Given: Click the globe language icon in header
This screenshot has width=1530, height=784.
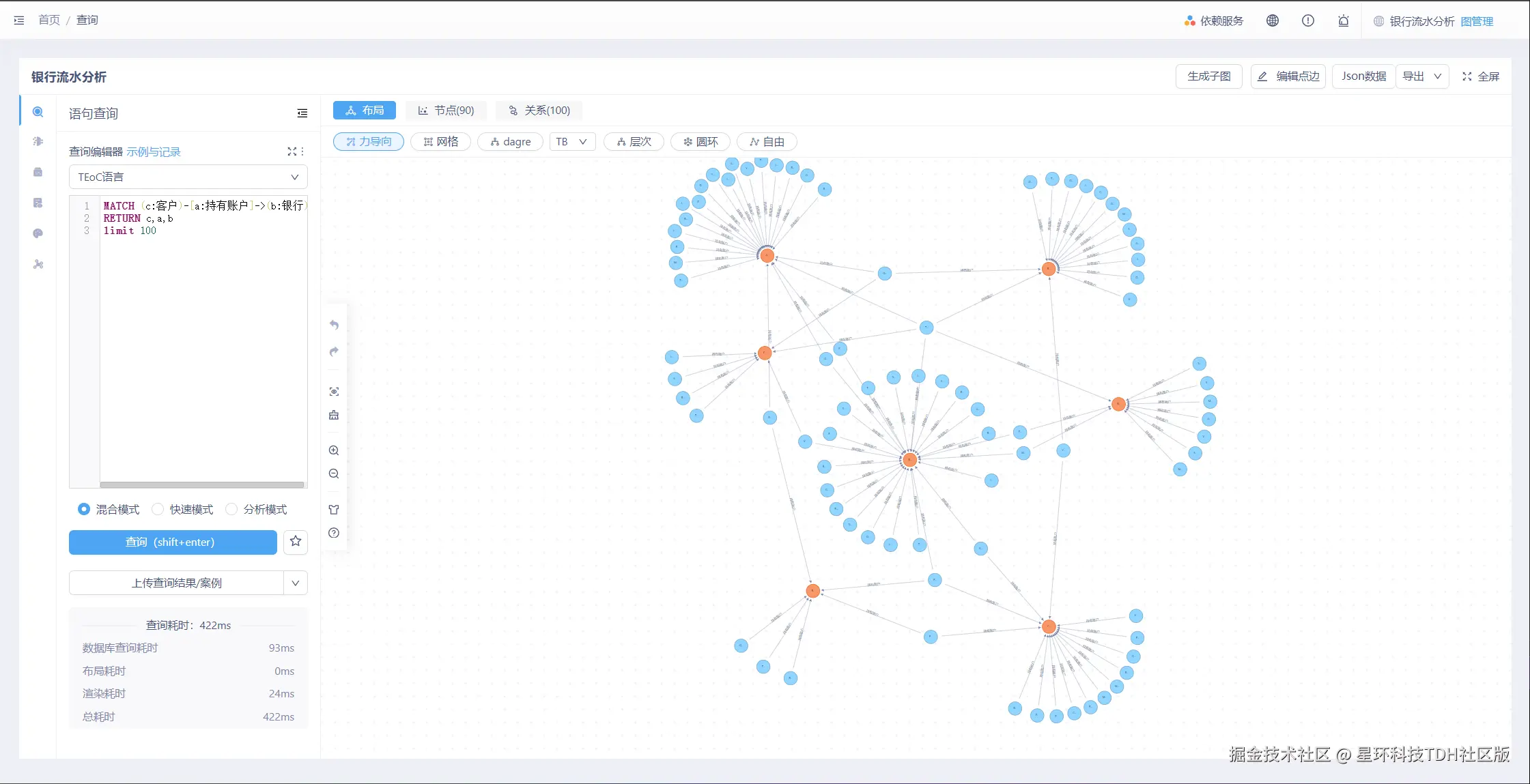Looking at the screenshot, I should (1272, 20).
